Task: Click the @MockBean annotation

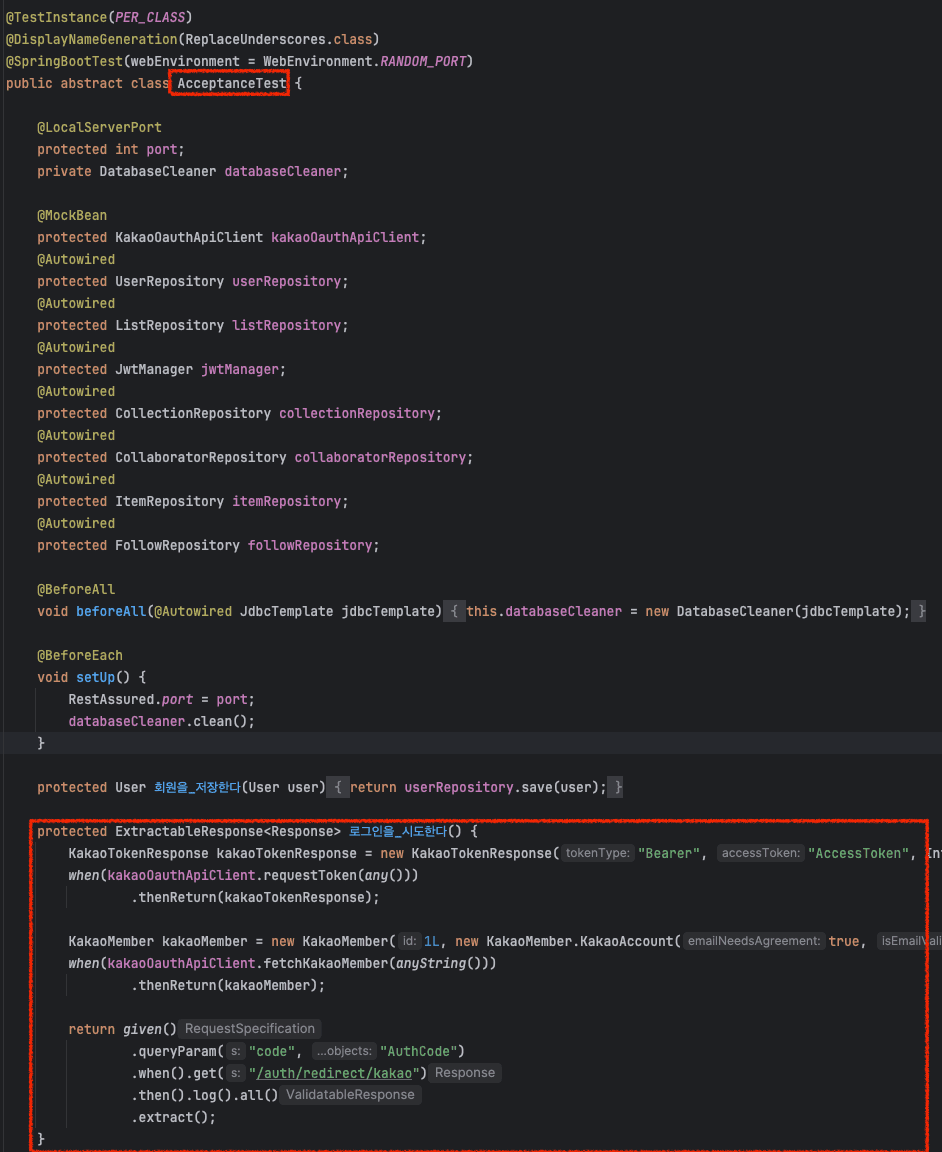Action: (72, 215)
